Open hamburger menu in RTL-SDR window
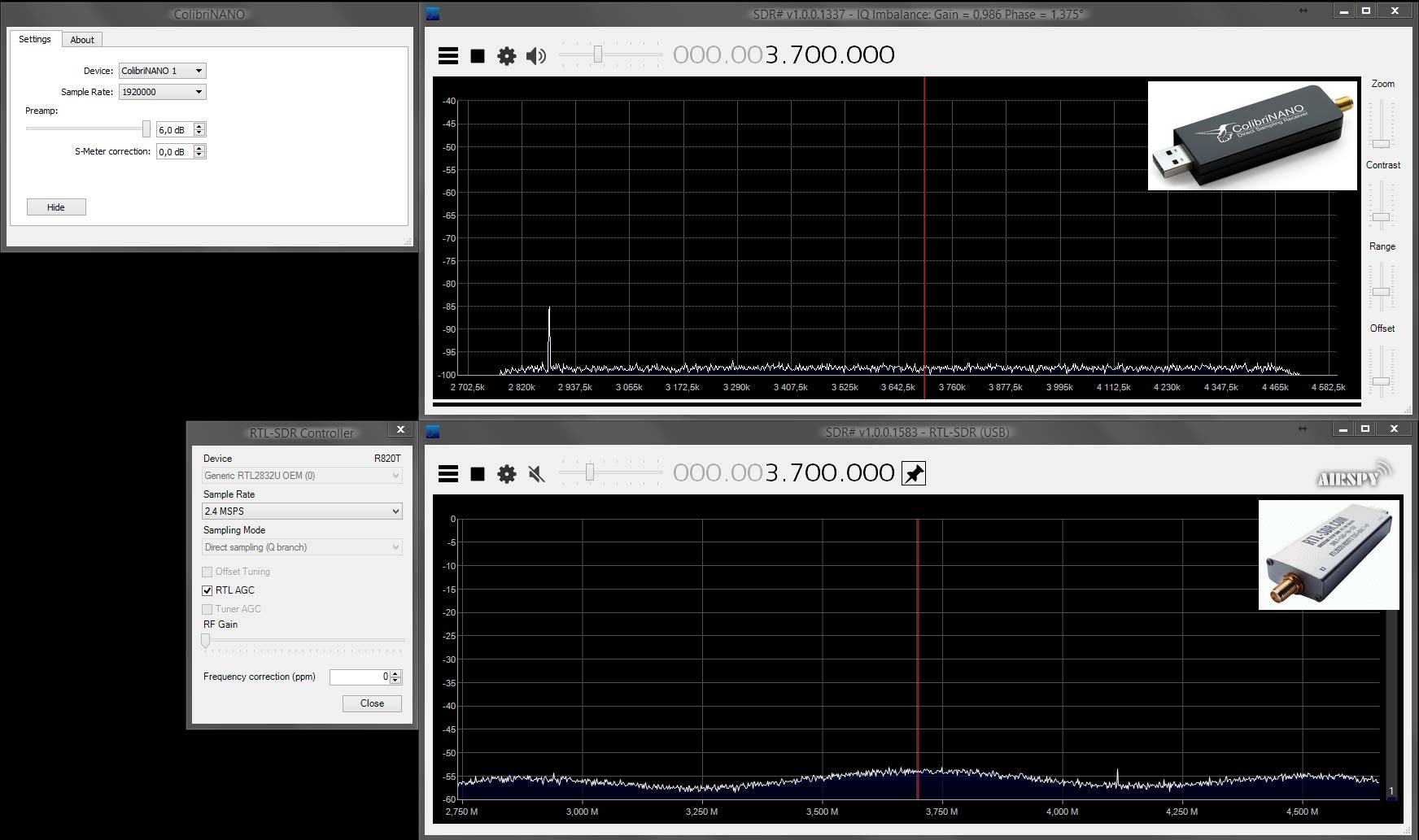Viewport: 1419px width, 840px height. pyautogui.click(x=448, y=474)
